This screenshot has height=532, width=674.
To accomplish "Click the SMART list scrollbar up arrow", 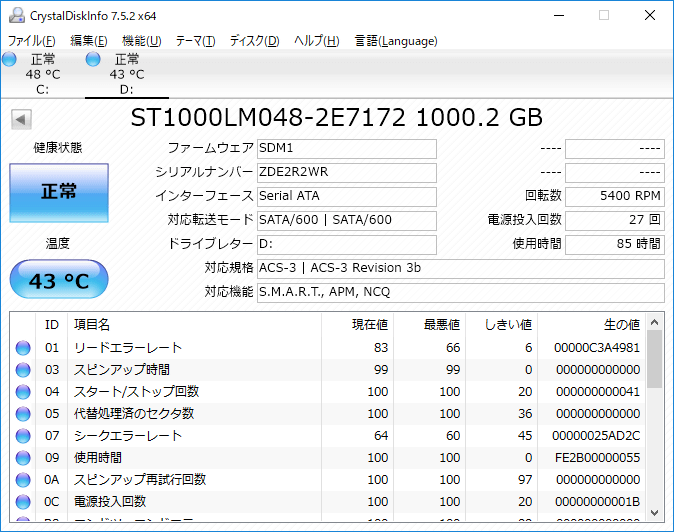I will click(x=655, y=322).
